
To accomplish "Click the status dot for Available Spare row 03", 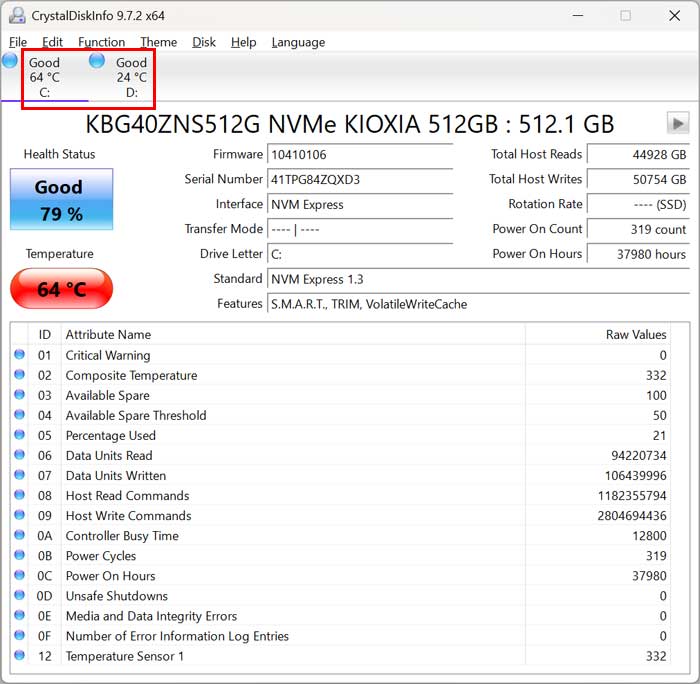I will [x=19, y=395].
